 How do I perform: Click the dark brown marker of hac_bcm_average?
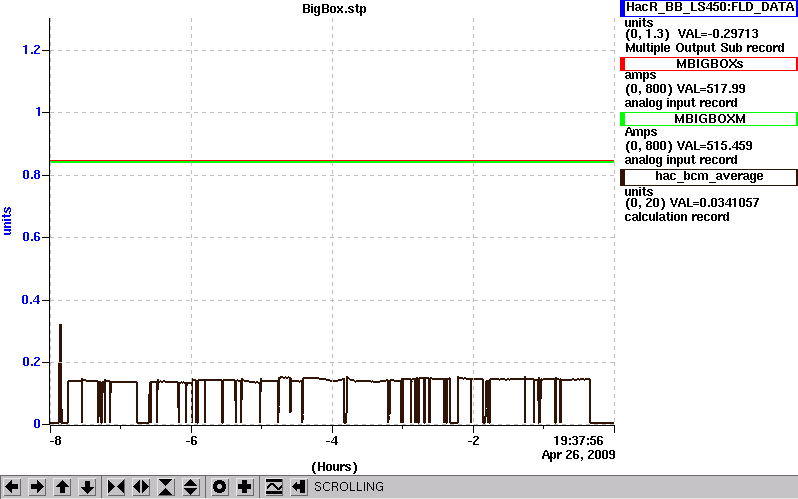click(x=623, y=177)
